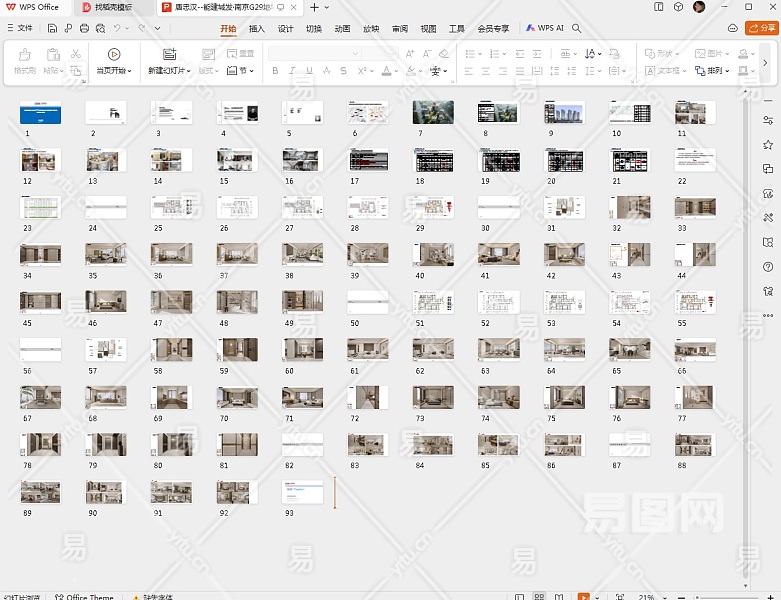Toggle Bold formatting button
Viewport: 781px width, 600px height.
click(x=275, y=71)
